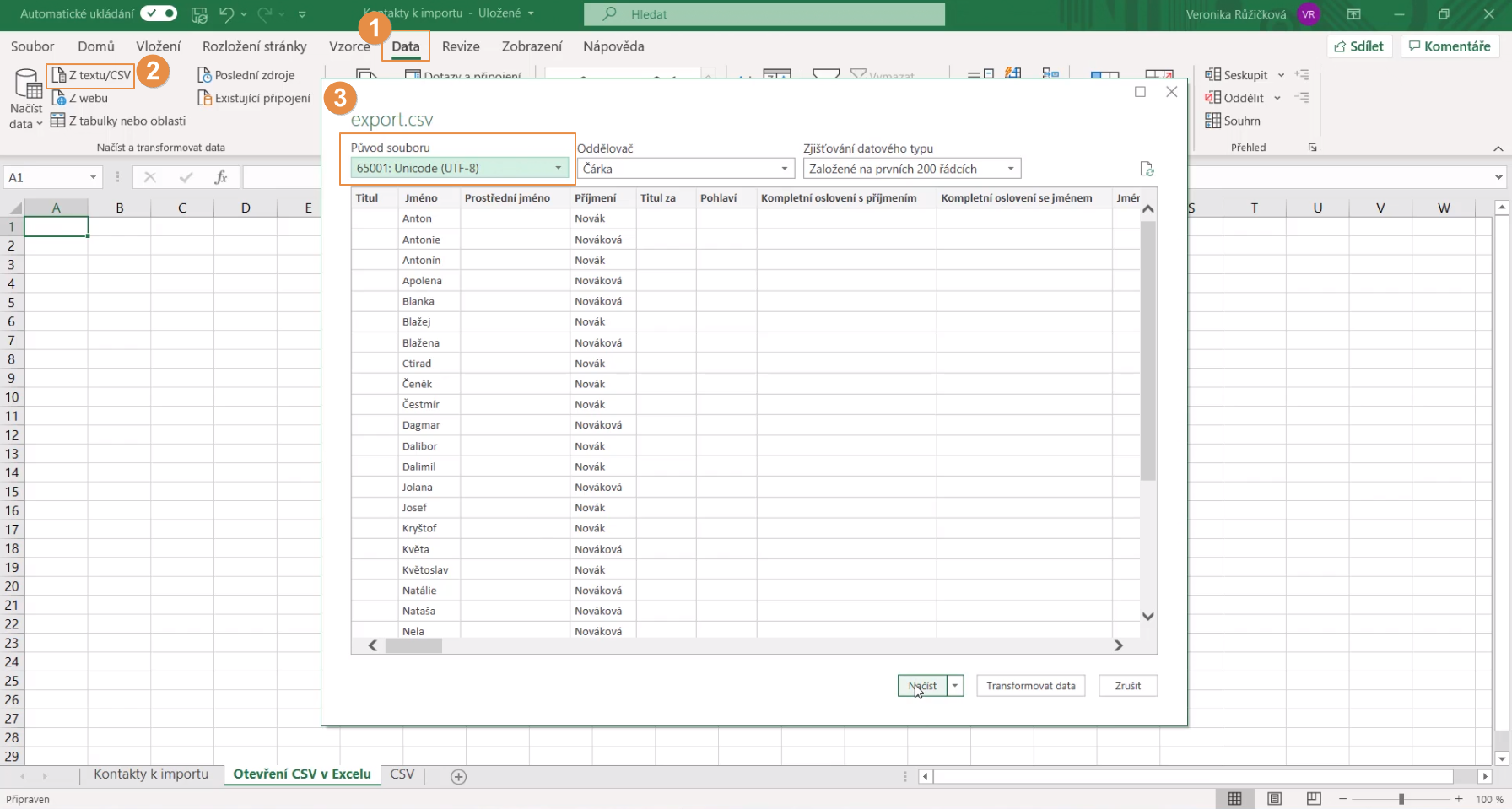Open the Soubor menu
Screen dimensions: 1512x809
(32, 46)
